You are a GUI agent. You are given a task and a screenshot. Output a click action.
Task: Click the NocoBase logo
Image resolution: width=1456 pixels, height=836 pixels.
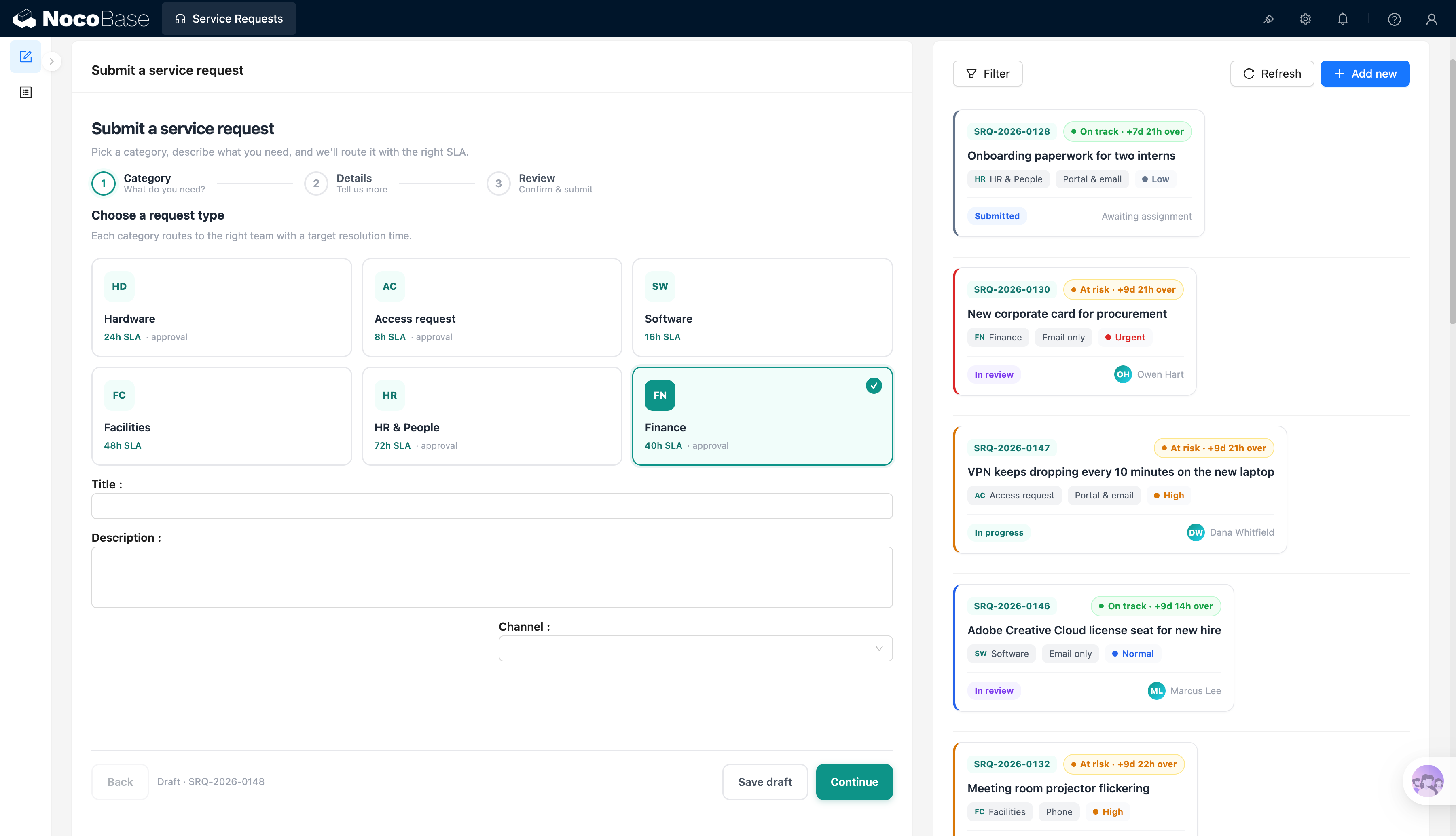[x=81, y=19]
